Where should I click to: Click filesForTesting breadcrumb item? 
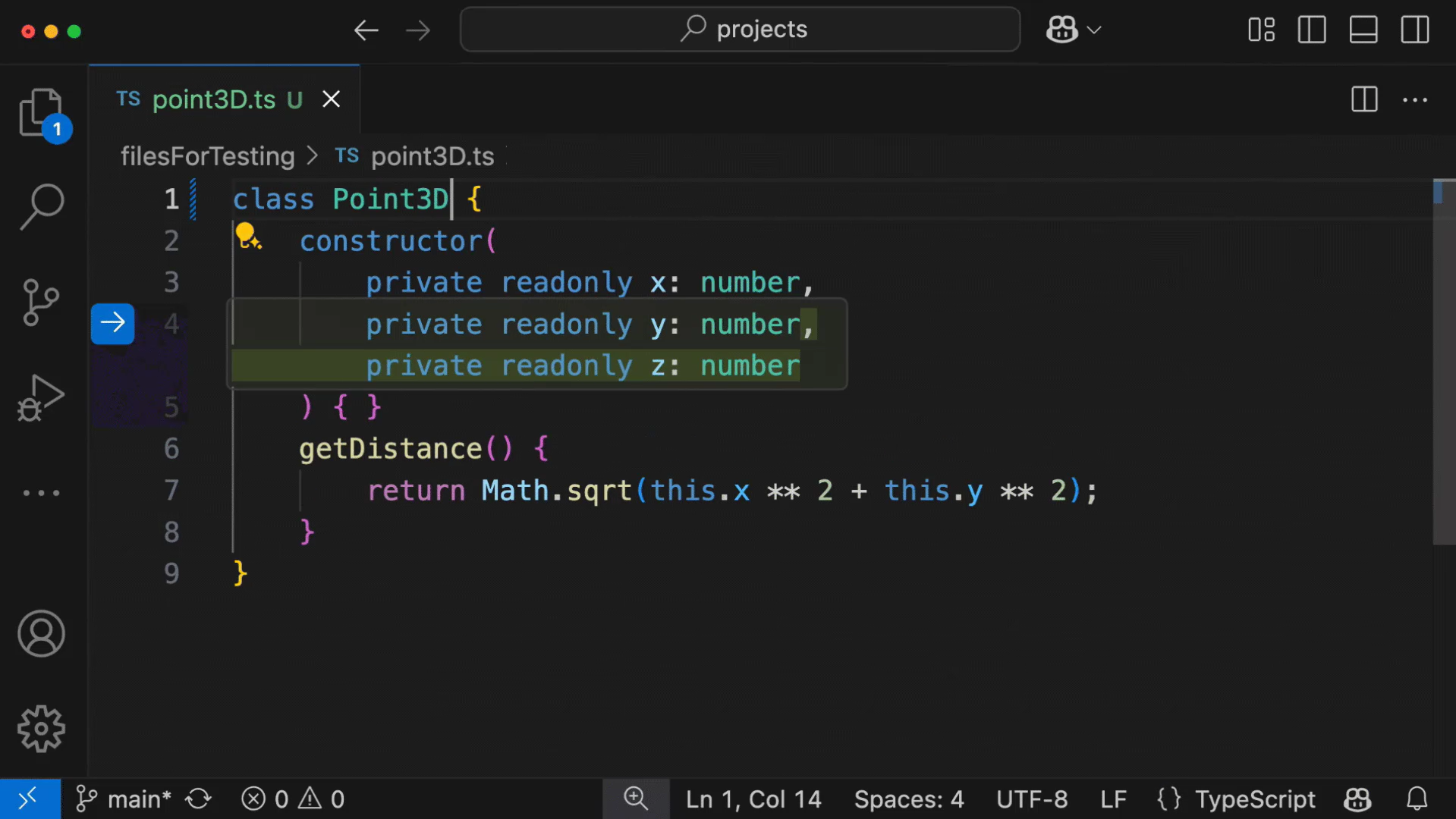(207, 156)
